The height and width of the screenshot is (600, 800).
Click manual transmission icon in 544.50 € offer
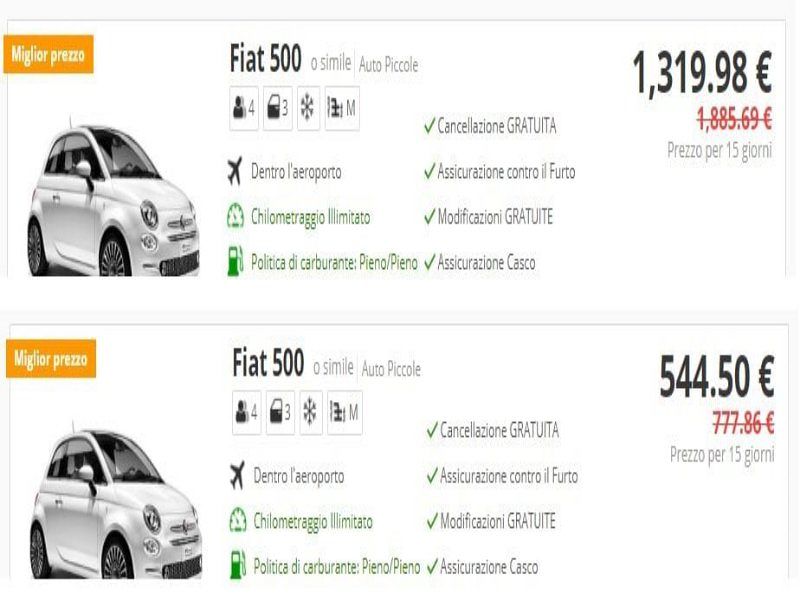coord(345,413)
